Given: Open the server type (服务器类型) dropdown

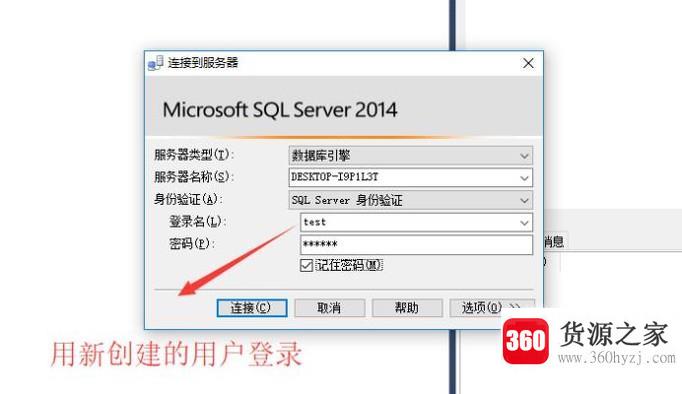Looking at the screenshot, I should 411,155.
